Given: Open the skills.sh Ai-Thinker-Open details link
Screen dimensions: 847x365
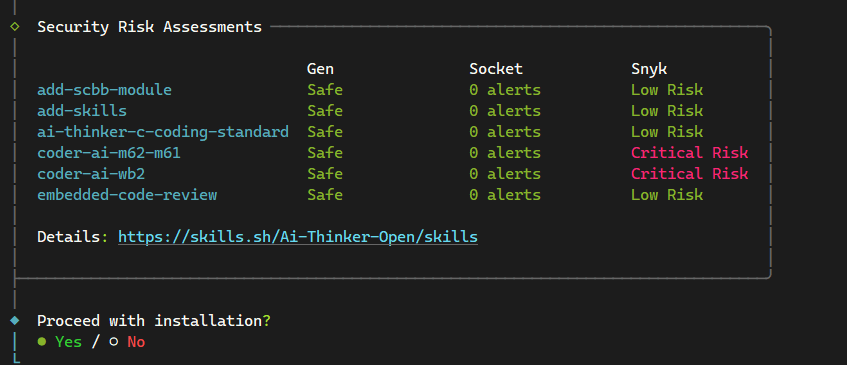Looking at the screenshot, I should tap(298, 236).
